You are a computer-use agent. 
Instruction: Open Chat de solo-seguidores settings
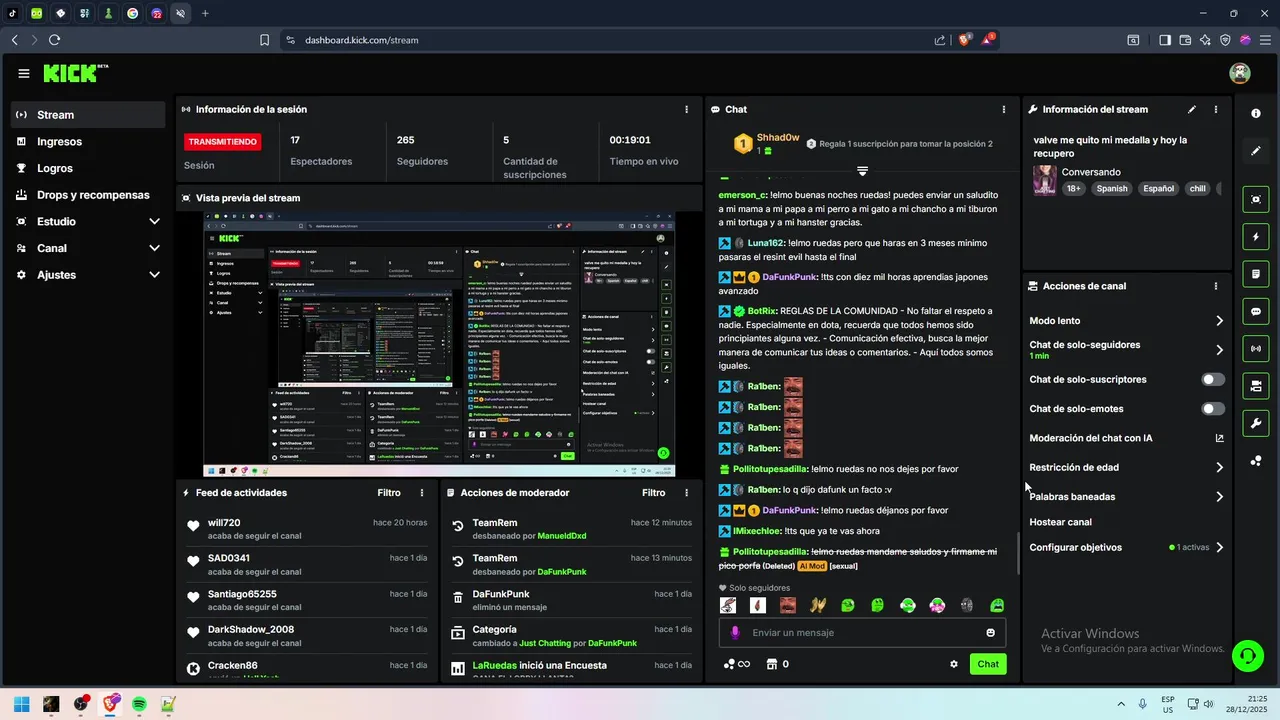click(x=1127, y=350)
